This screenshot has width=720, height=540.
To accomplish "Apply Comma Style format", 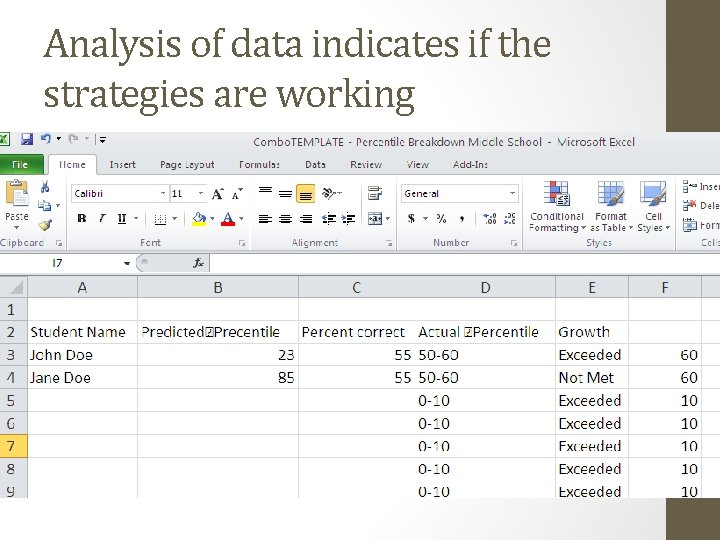I will [x=462, y=219].
